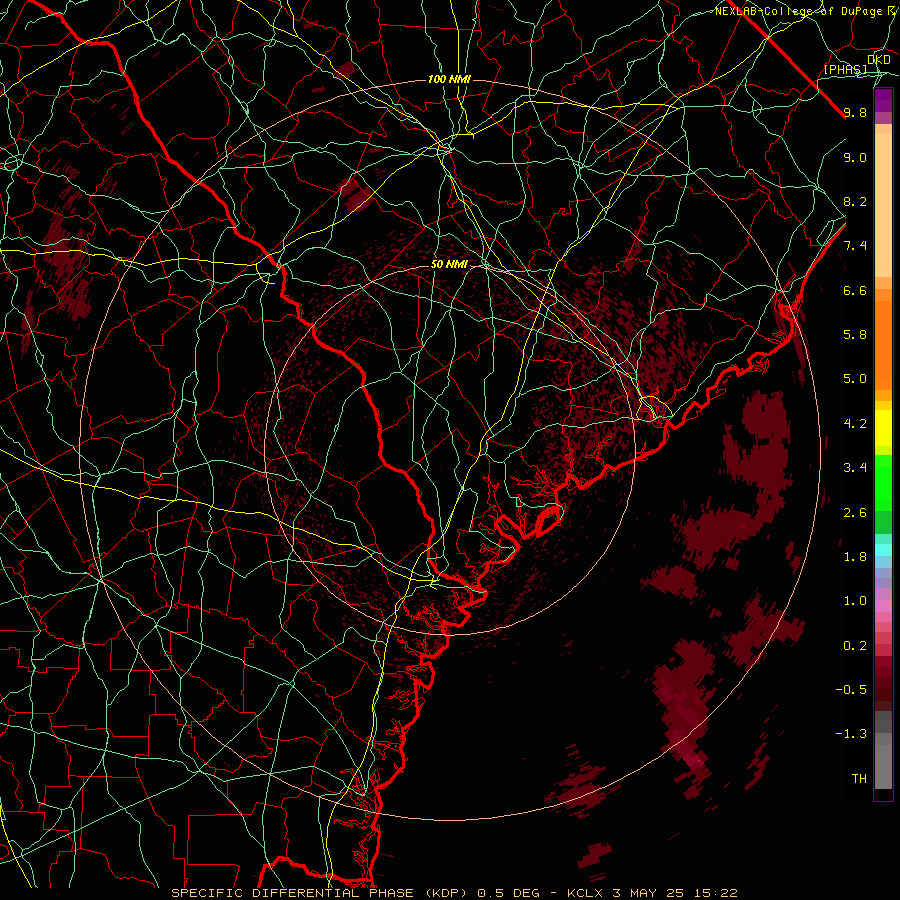Click the cyan segment of the color bar

click(883, 550)
